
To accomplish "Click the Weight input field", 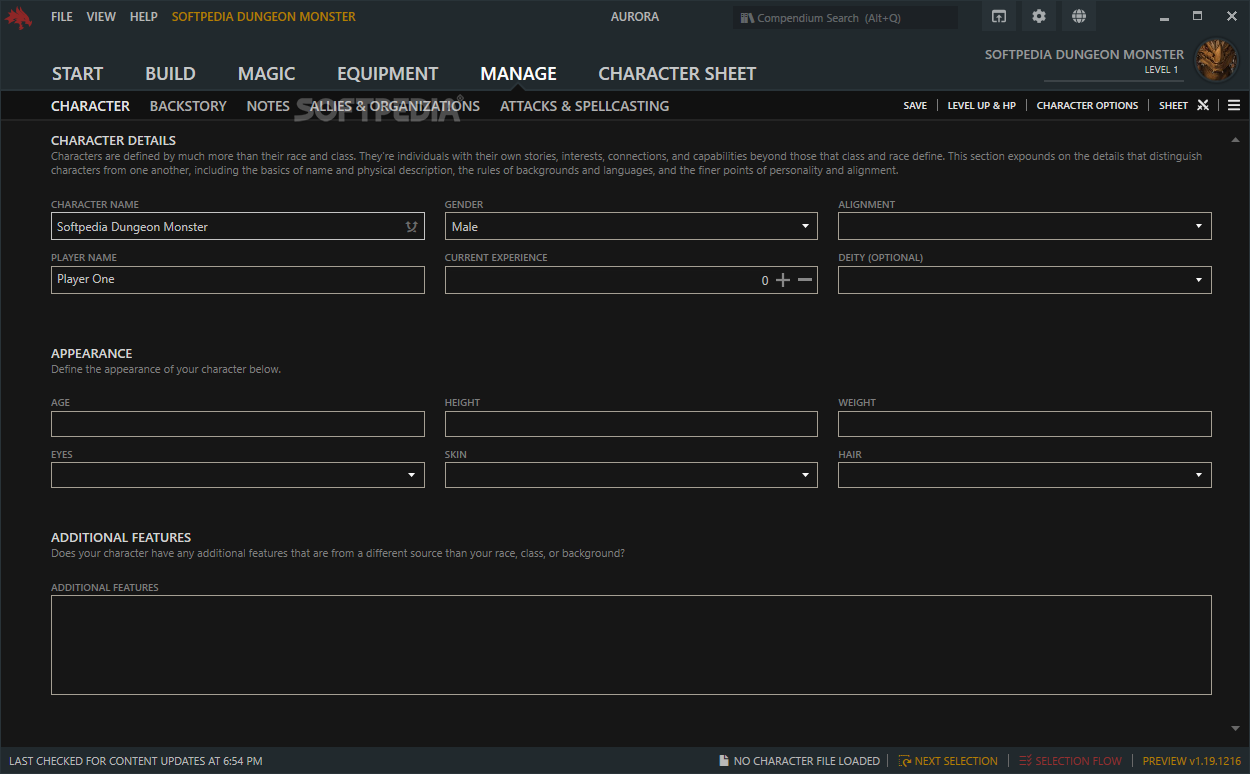I will point(1025,424).
